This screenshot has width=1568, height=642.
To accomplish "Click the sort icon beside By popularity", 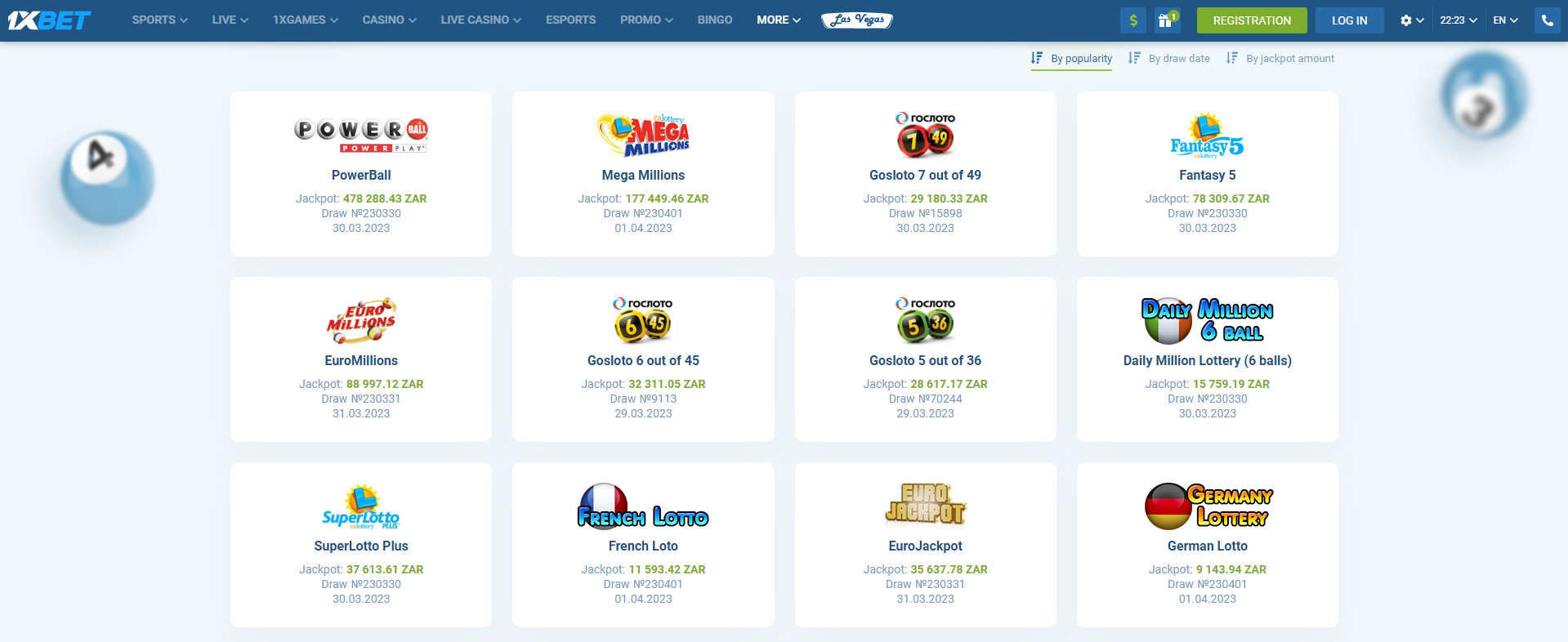I will click(1037, 58).
